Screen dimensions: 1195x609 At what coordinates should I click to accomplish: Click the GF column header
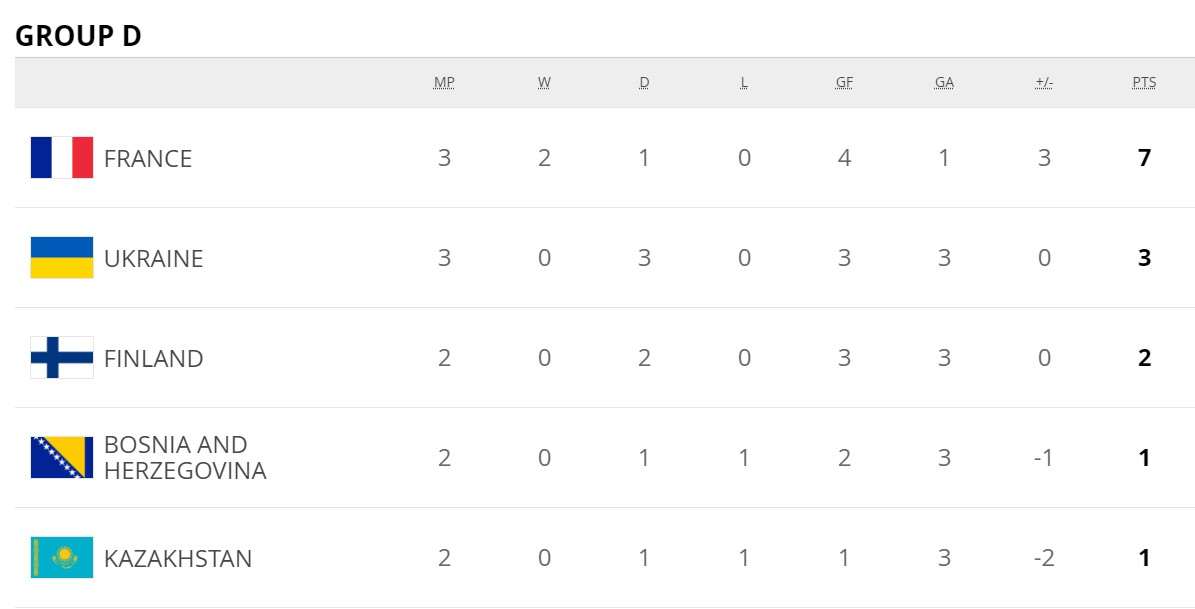[x=844, y=83]
